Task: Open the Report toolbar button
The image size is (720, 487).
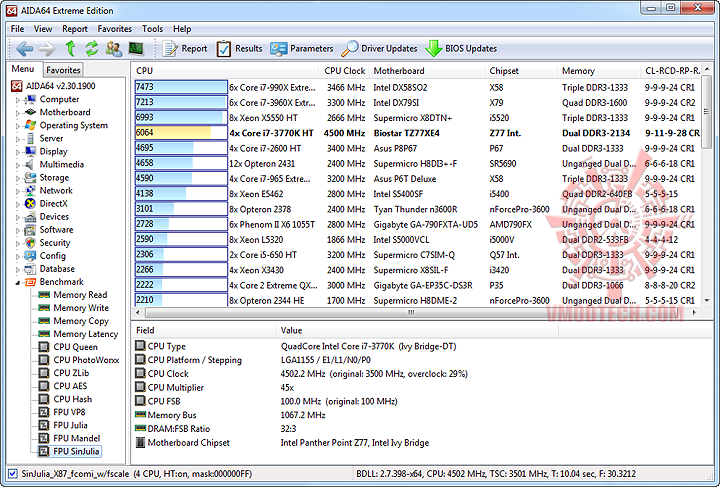Action: (x=185, y=49)
